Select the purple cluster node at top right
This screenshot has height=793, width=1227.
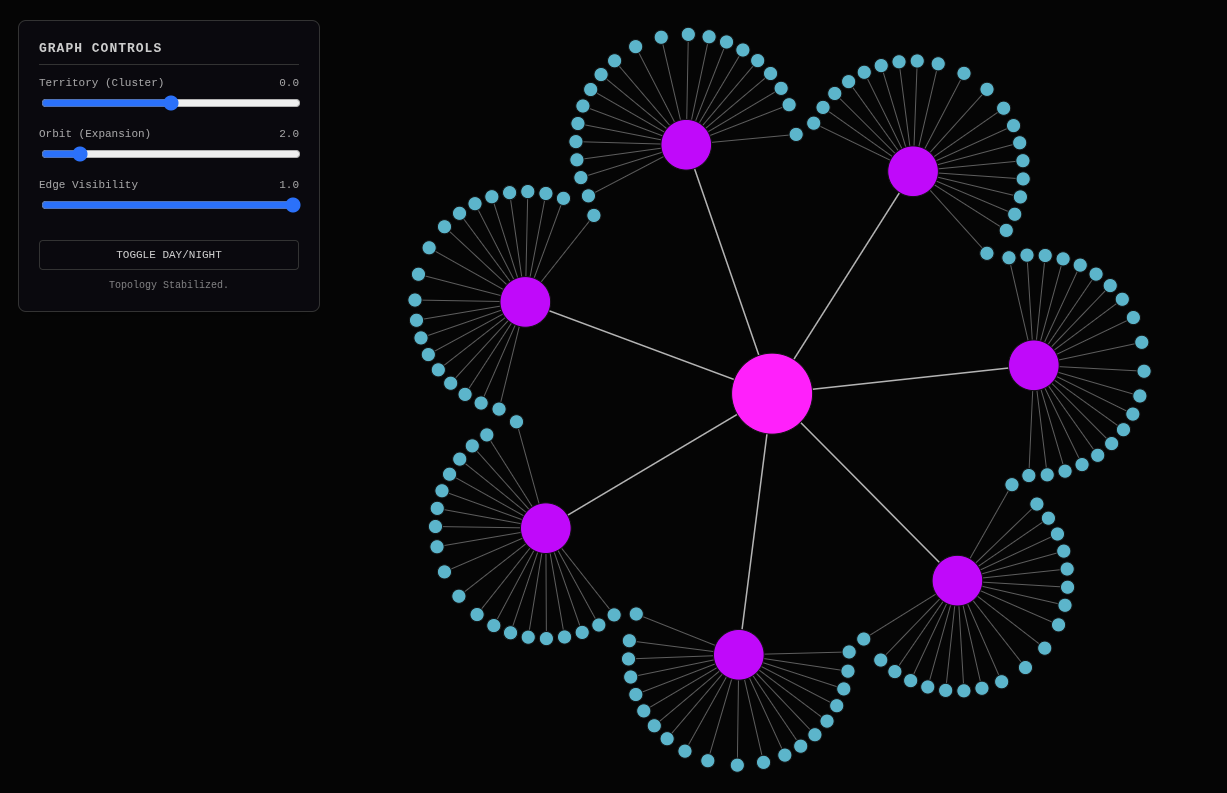[x=913, y=171]
